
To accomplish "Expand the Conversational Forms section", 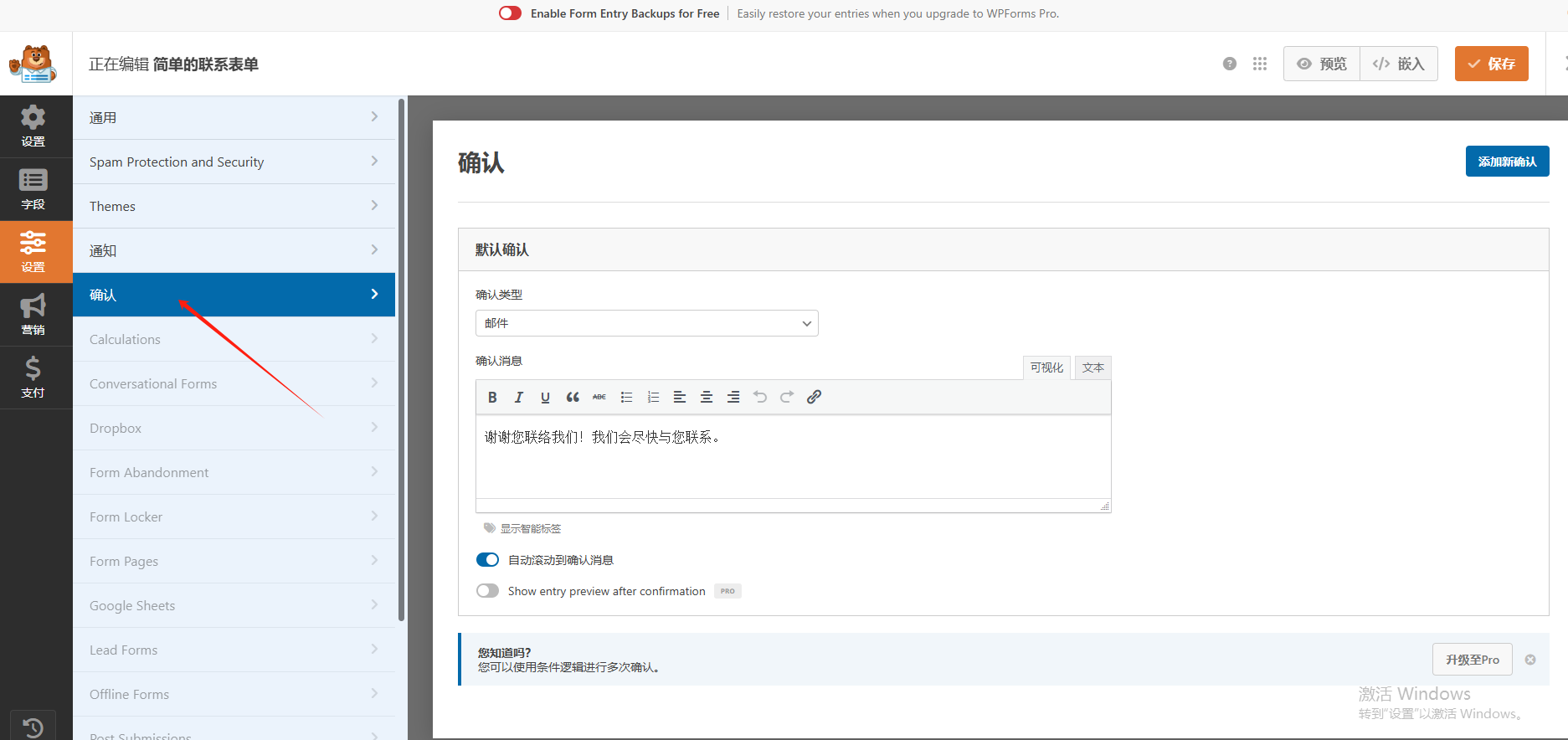I will coord(234,384).
